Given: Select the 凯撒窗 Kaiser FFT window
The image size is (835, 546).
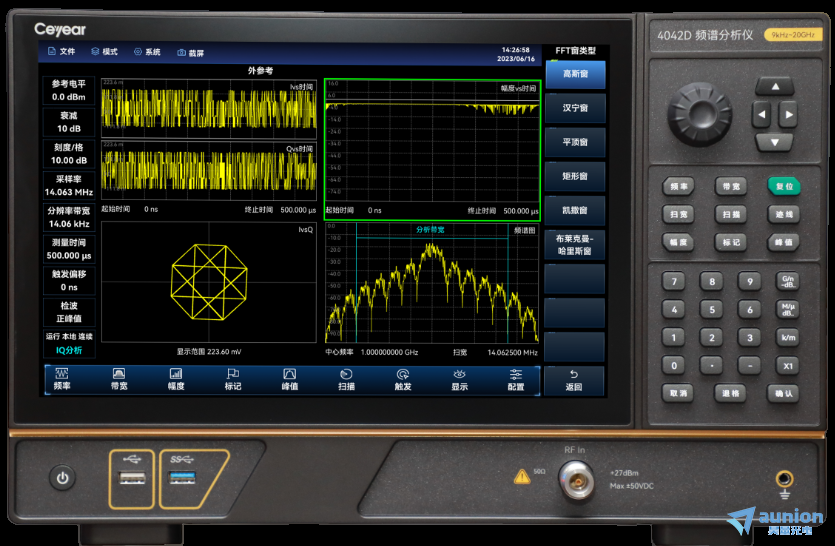Looking at the screenshot, I should (575, 210).
